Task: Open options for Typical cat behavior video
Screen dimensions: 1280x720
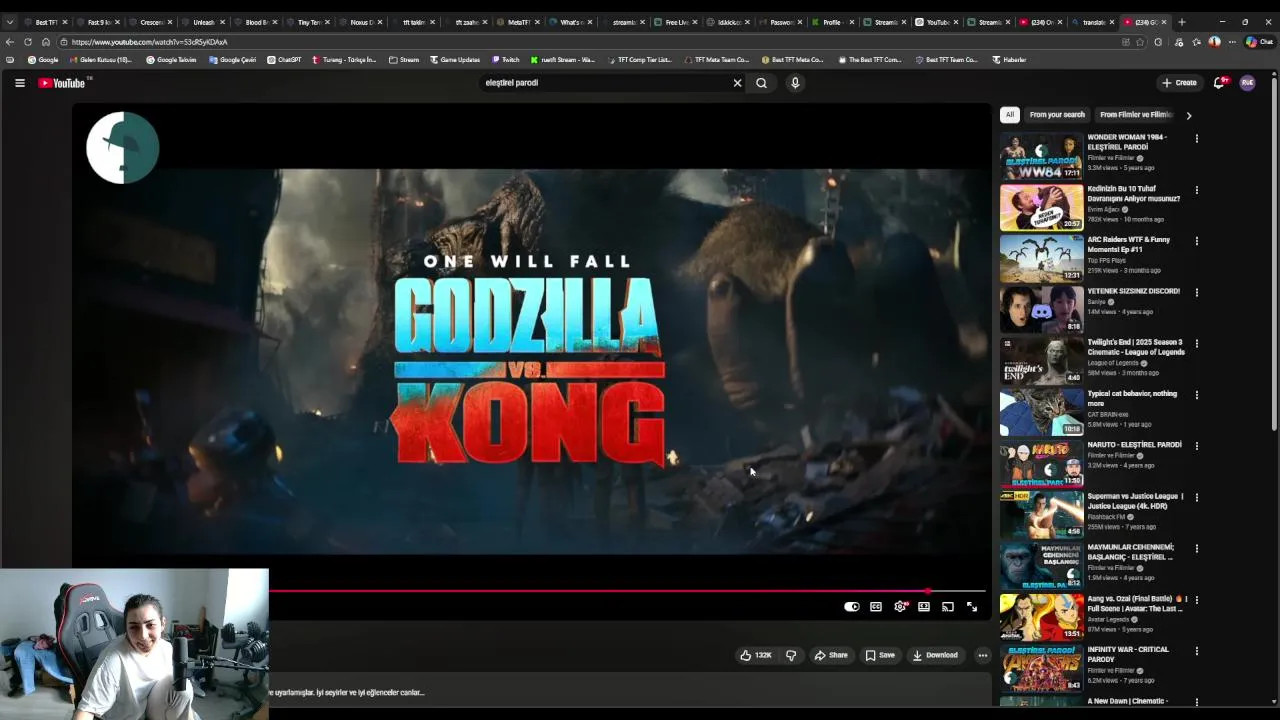Action: click(x=1196, y=394)
